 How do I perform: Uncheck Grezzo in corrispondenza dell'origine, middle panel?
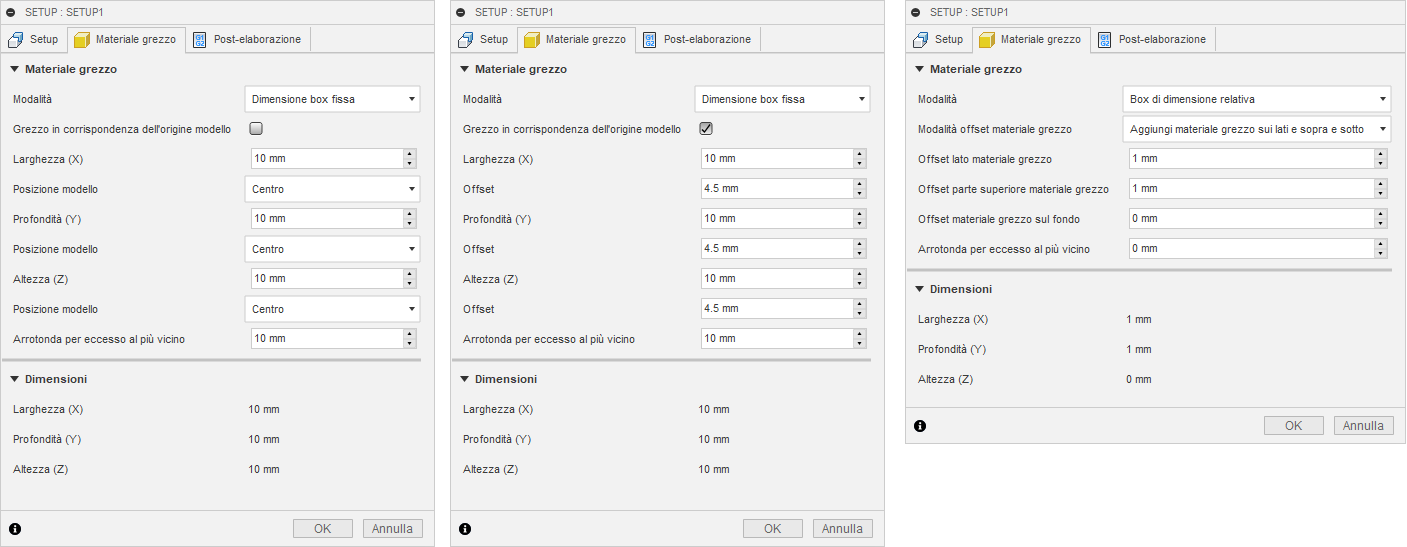coord(706,129)
